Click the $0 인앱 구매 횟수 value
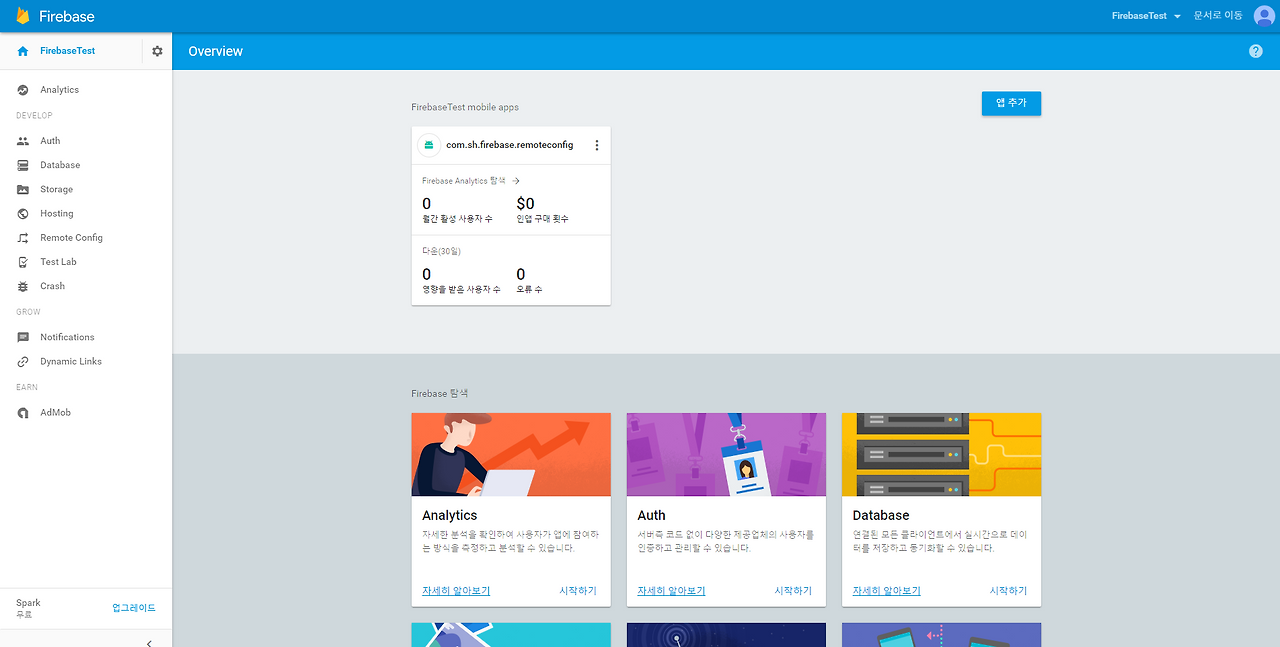Viewport: 1280px width, 647px height. click(x=525, y=204)
